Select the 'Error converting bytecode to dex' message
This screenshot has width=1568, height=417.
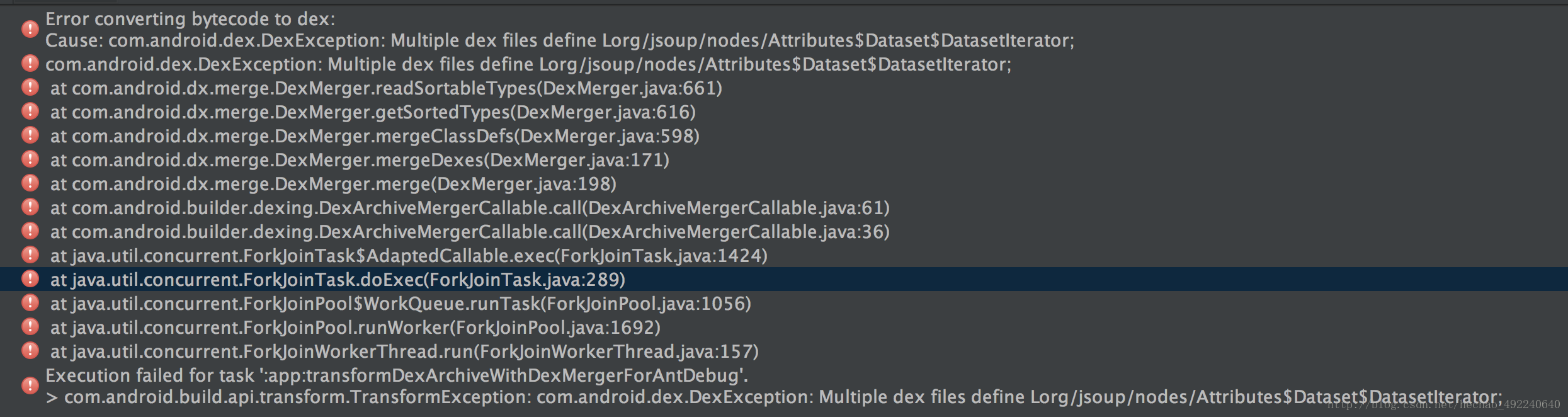(x=190, y=19)
